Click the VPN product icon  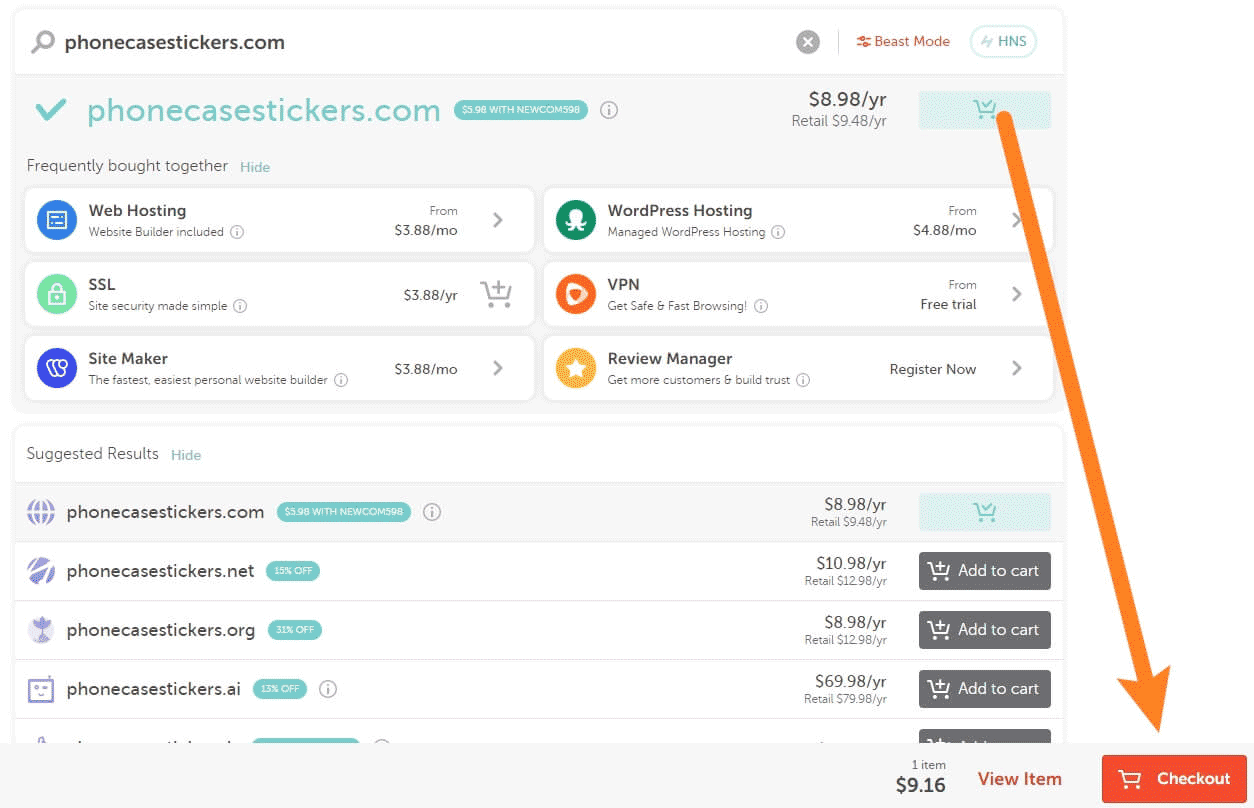(x=576, y=294)
